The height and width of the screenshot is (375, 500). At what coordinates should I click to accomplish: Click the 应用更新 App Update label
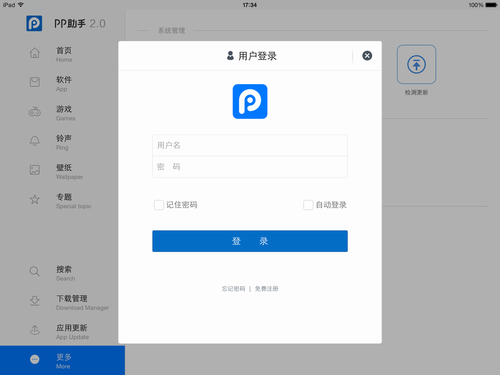tap(72, 332)
